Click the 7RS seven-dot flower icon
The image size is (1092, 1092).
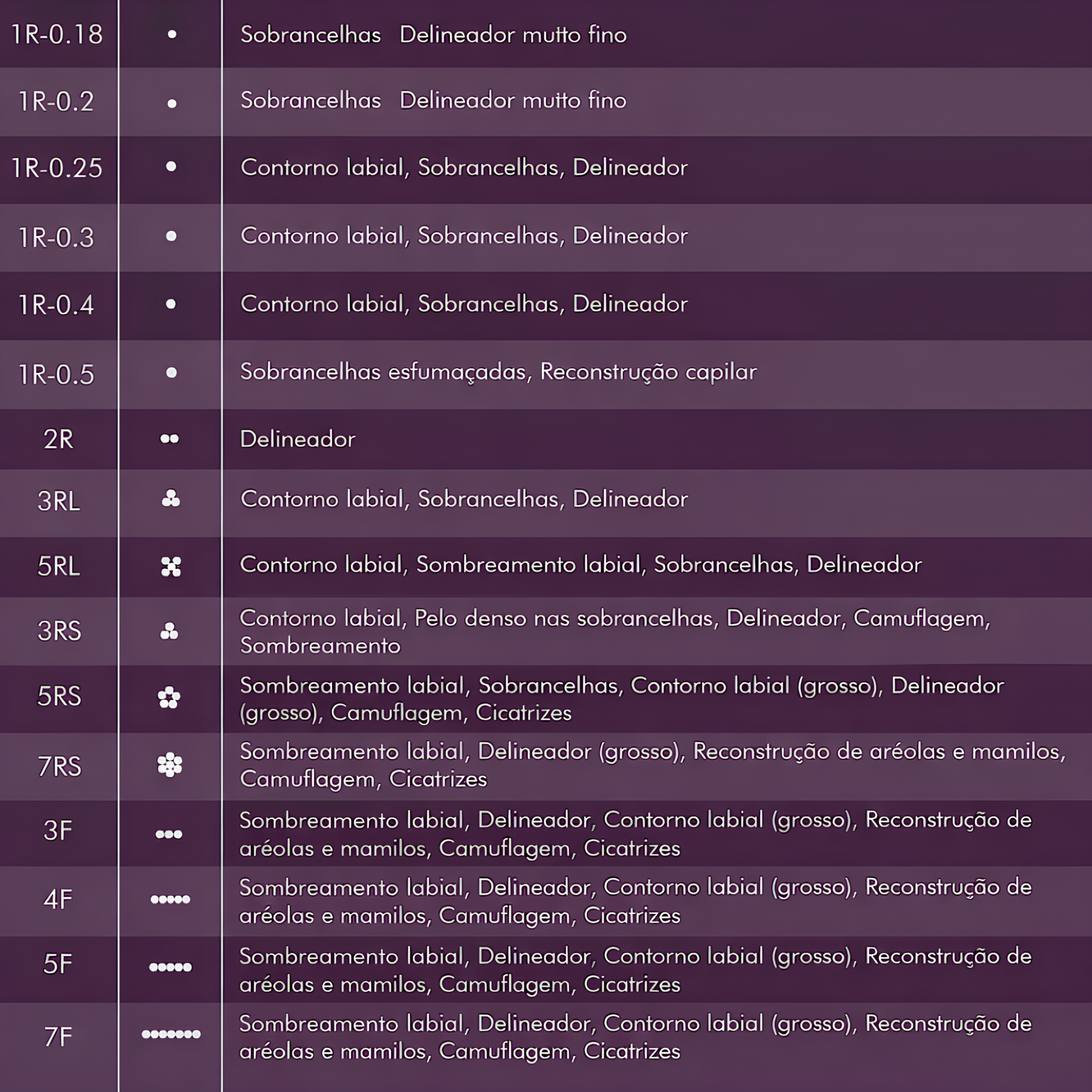pyautogui.click(x=169, y=765)
